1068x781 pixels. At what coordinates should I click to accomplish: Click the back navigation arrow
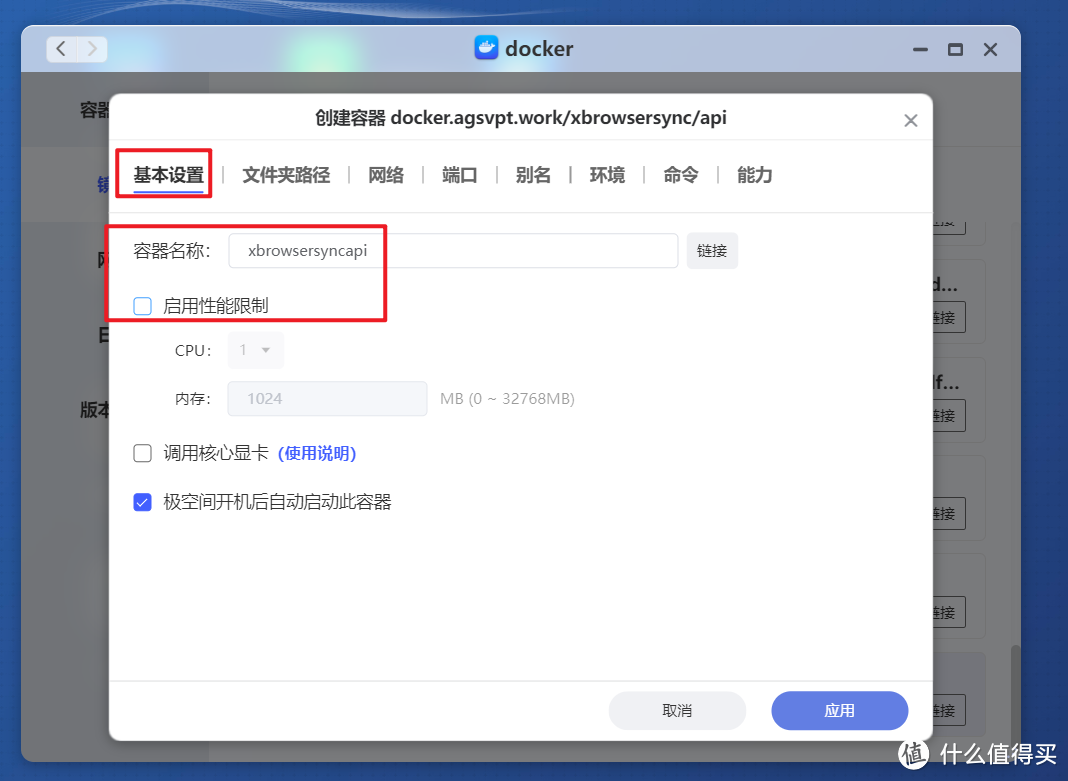point(60,48)
